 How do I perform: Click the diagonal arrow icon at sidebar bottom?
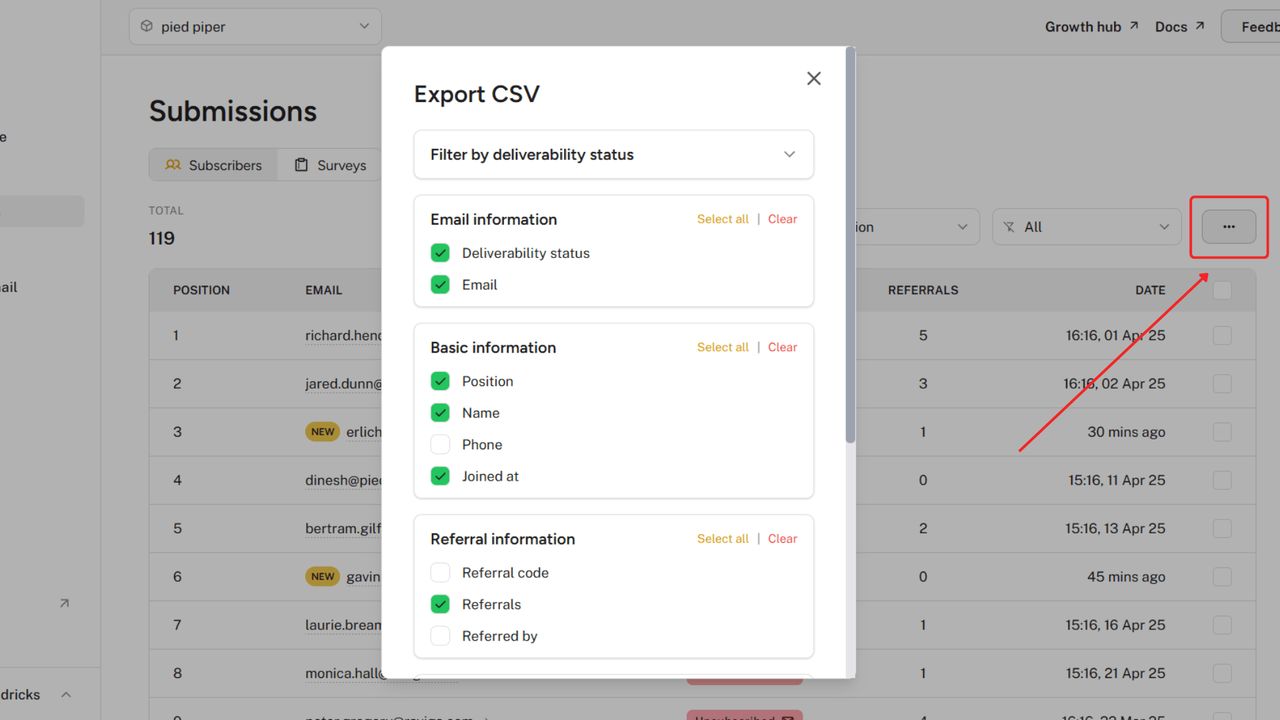[x=64, y=603]
